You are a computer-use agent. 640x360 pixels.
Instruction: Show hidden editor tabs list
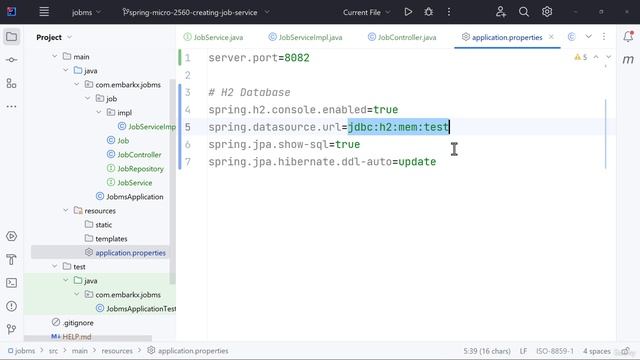pyautogui.click(x=588, y=37)
